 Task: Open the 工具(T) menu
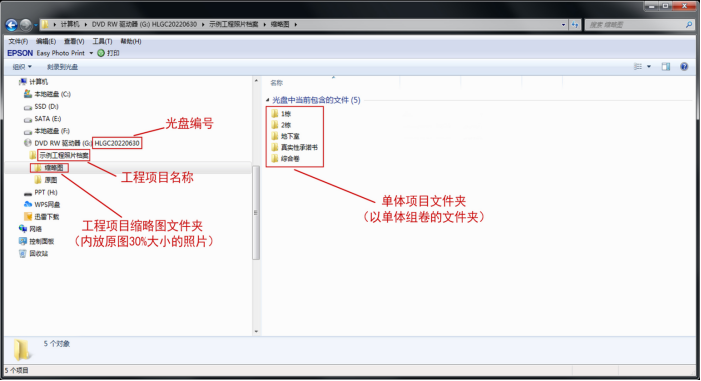102,41
